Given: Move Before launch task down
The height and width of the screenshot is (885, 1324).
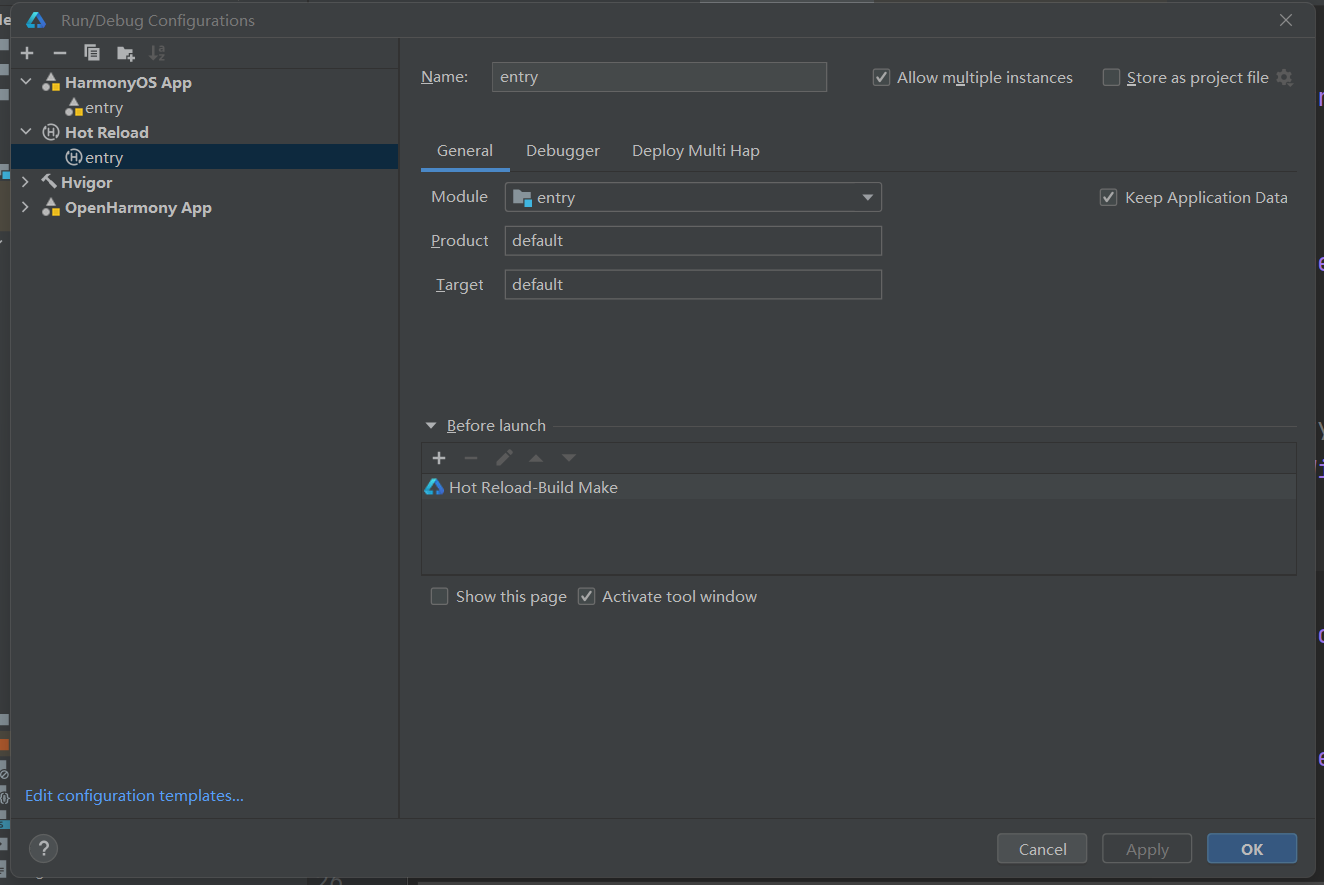Looking at the screenshot, I should point(569,458).
